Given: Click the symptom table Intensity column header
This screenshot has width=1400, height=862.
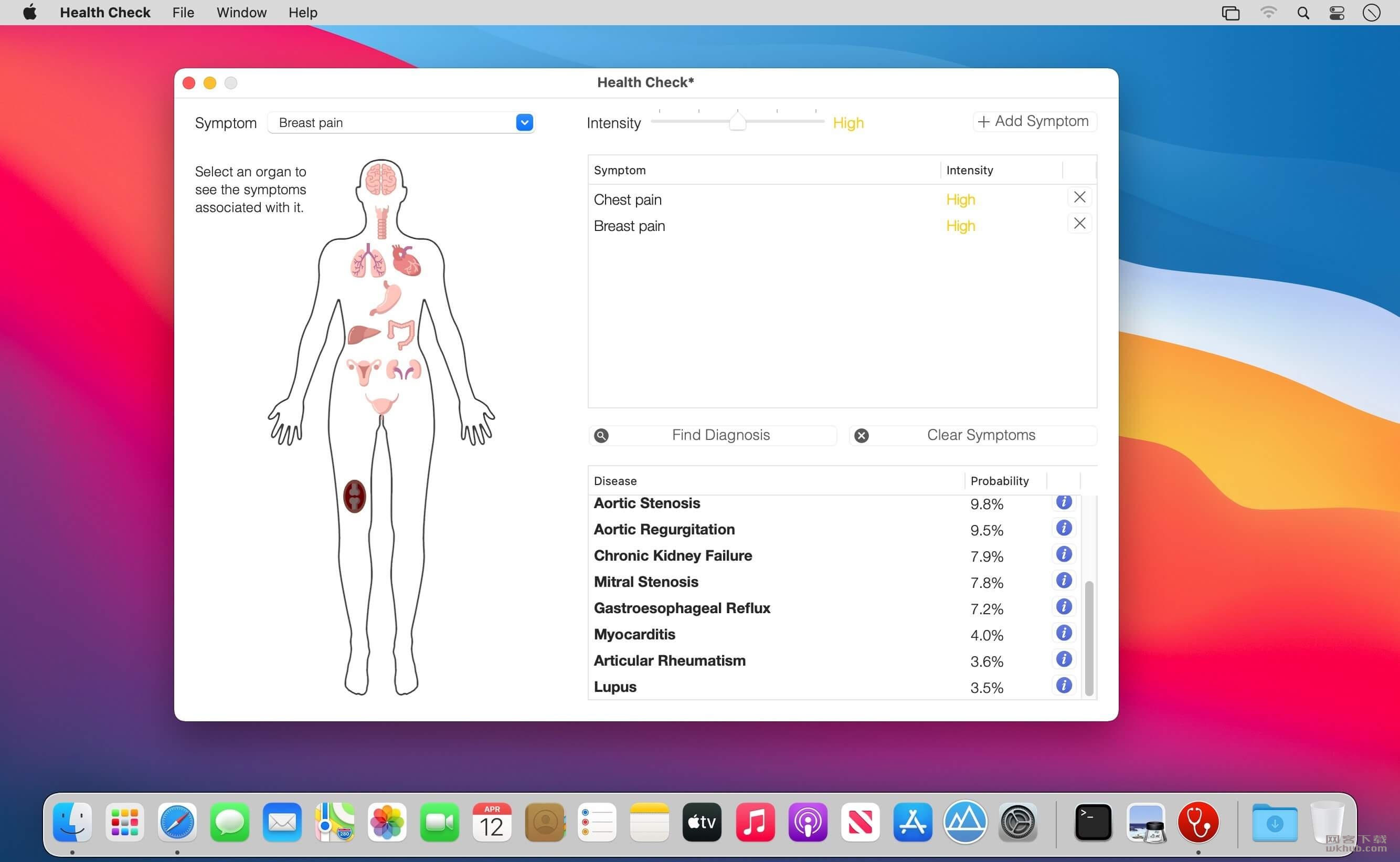Looking at the screenshot, I should [1001, 170].
